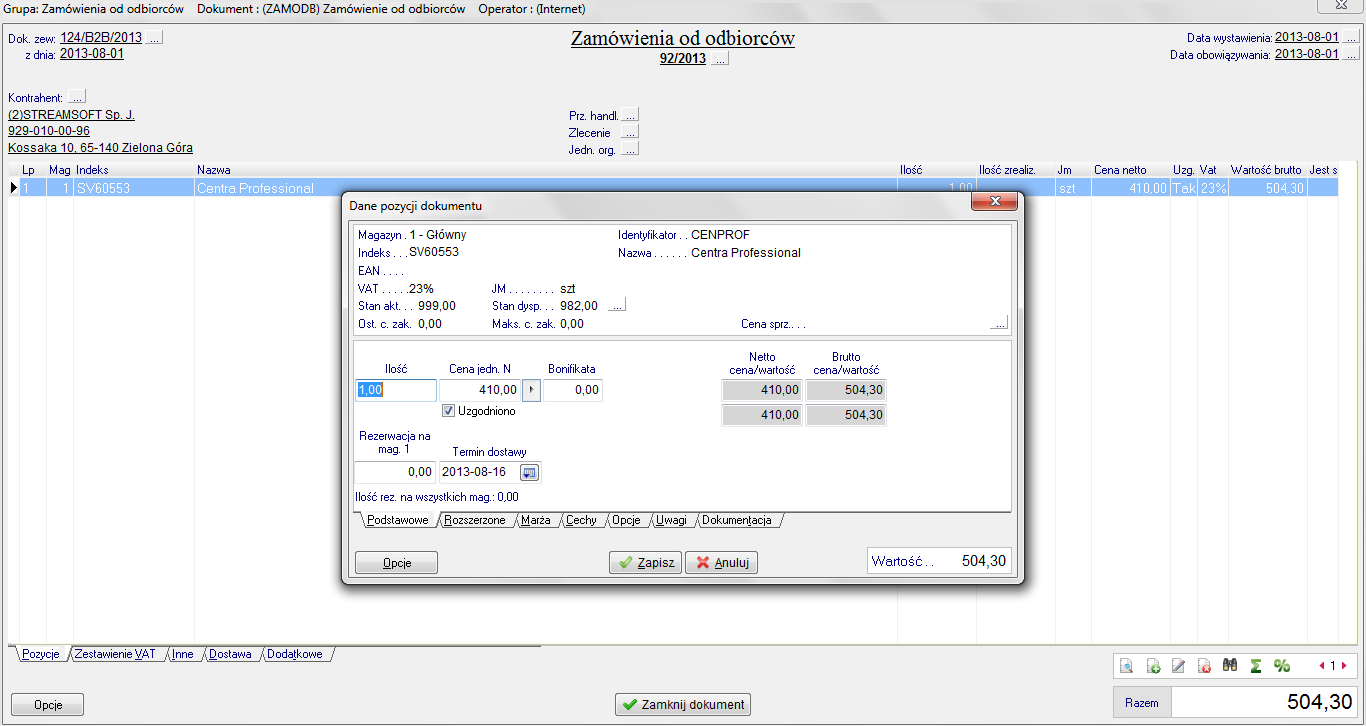
Task: Switch to Rozszerzone tab in dialog
Action: click(475, 521)
